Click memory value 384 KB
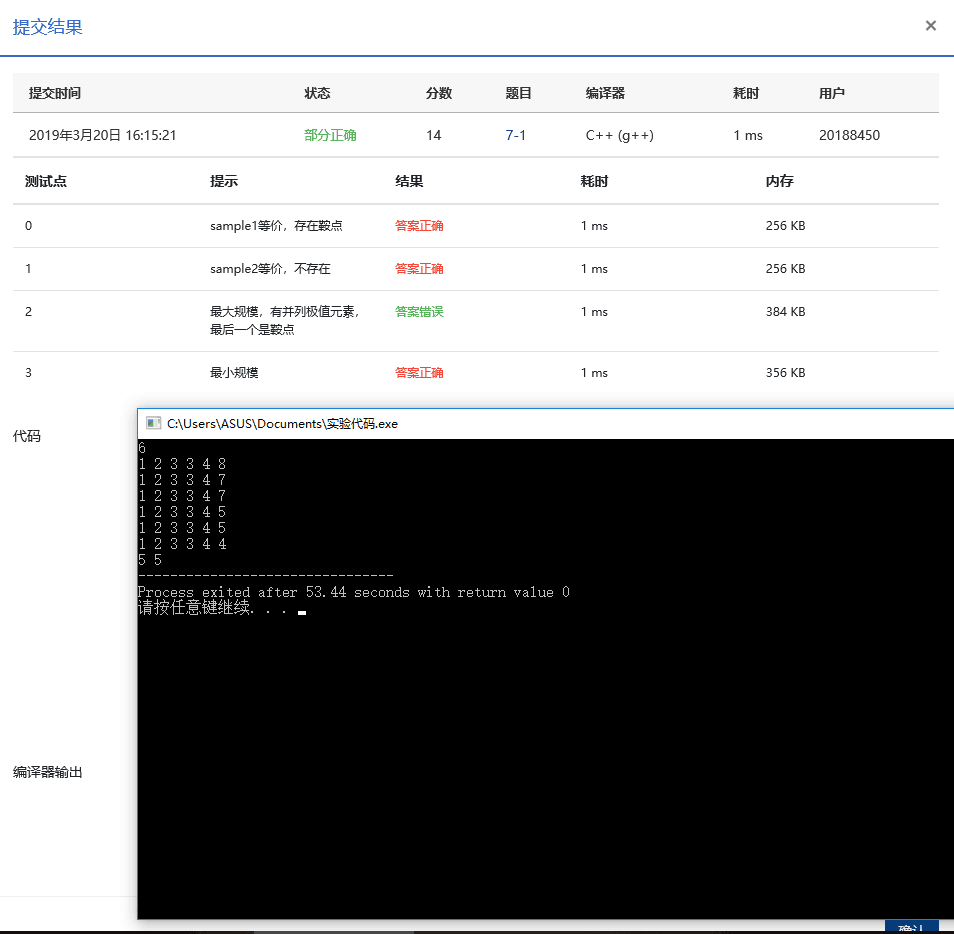The height and width of the screenshot is (934, 954). click(x=785, y=312)
